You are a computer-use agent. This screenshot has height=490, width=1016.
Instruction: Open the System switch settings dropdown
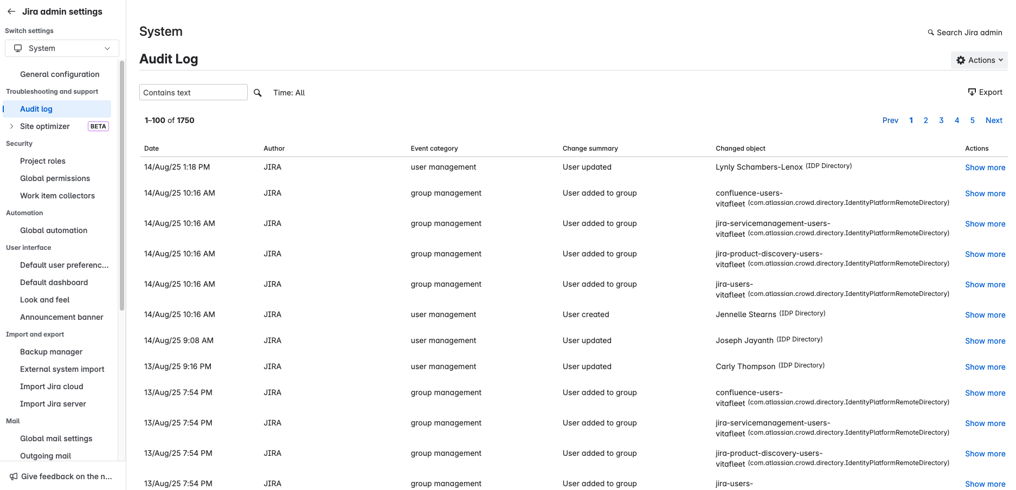pyautogui.click(x=62, y=48)
